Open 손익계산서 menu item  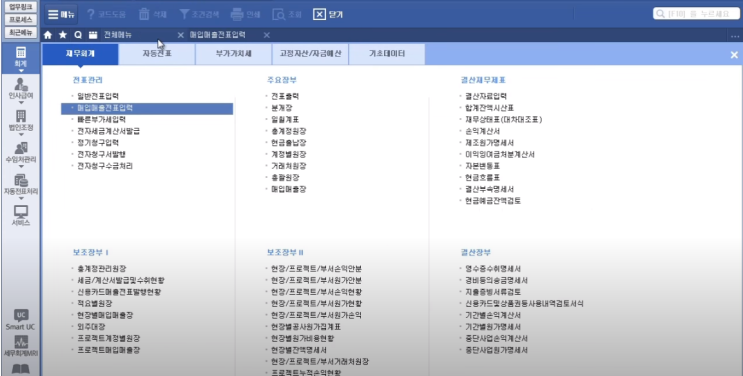coord(482,131)
